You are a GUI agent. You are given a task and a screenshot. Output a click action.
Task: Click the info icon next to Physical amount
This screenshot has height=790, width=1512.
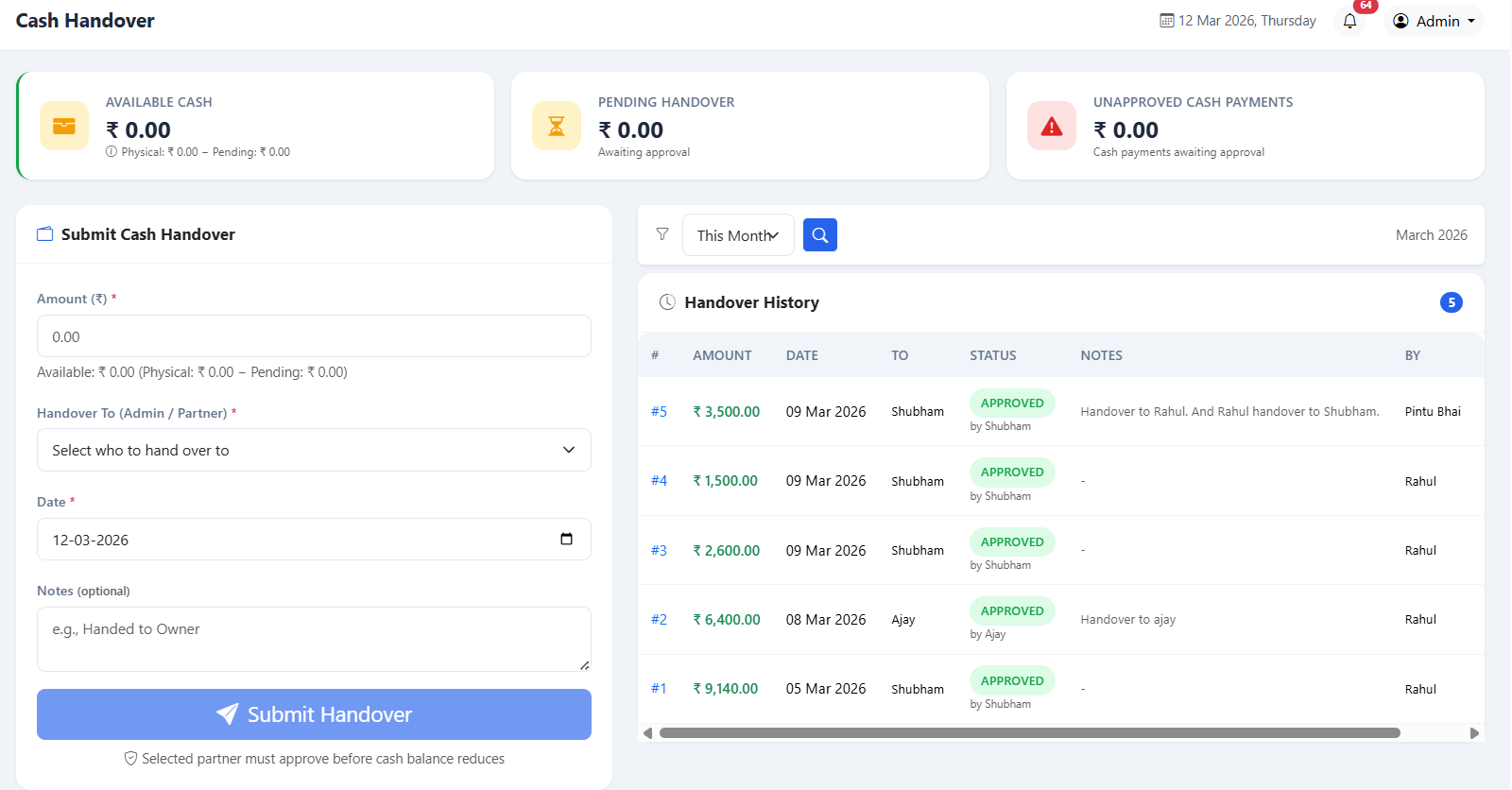pyautogui.click(x=112, y=151)
